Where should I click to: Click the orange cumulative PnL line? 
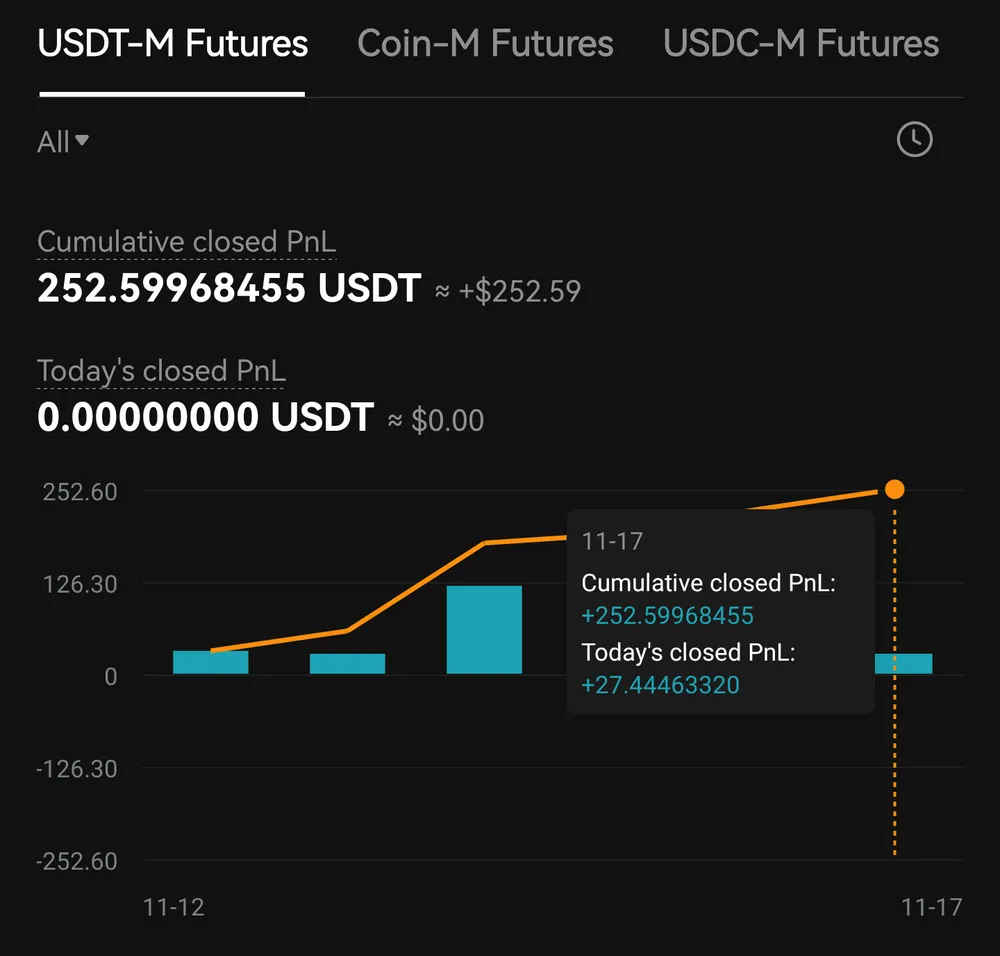(x=416, y=587)
